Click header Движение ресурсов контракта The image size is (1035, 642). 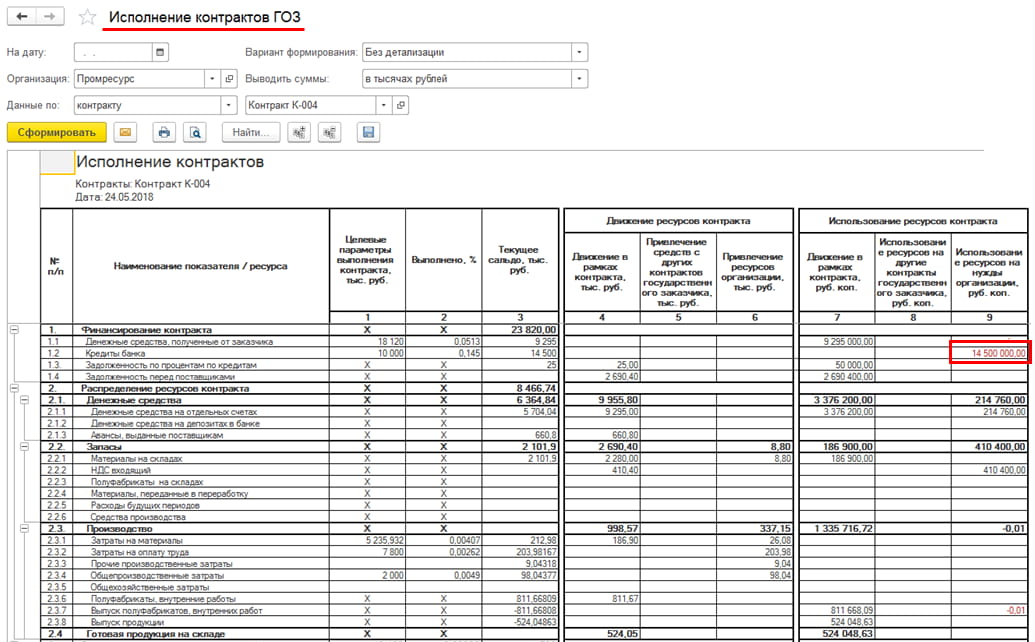point(678,221)
